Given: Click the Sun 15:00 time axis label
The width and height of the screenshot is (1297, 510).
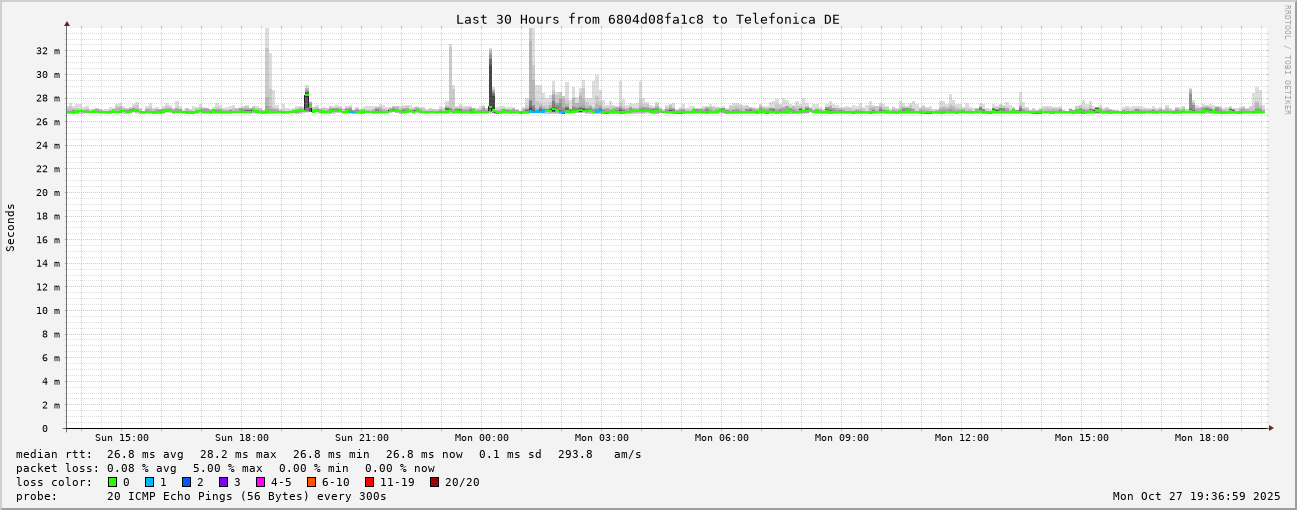Looking at the screenshot, I should 122,438.
